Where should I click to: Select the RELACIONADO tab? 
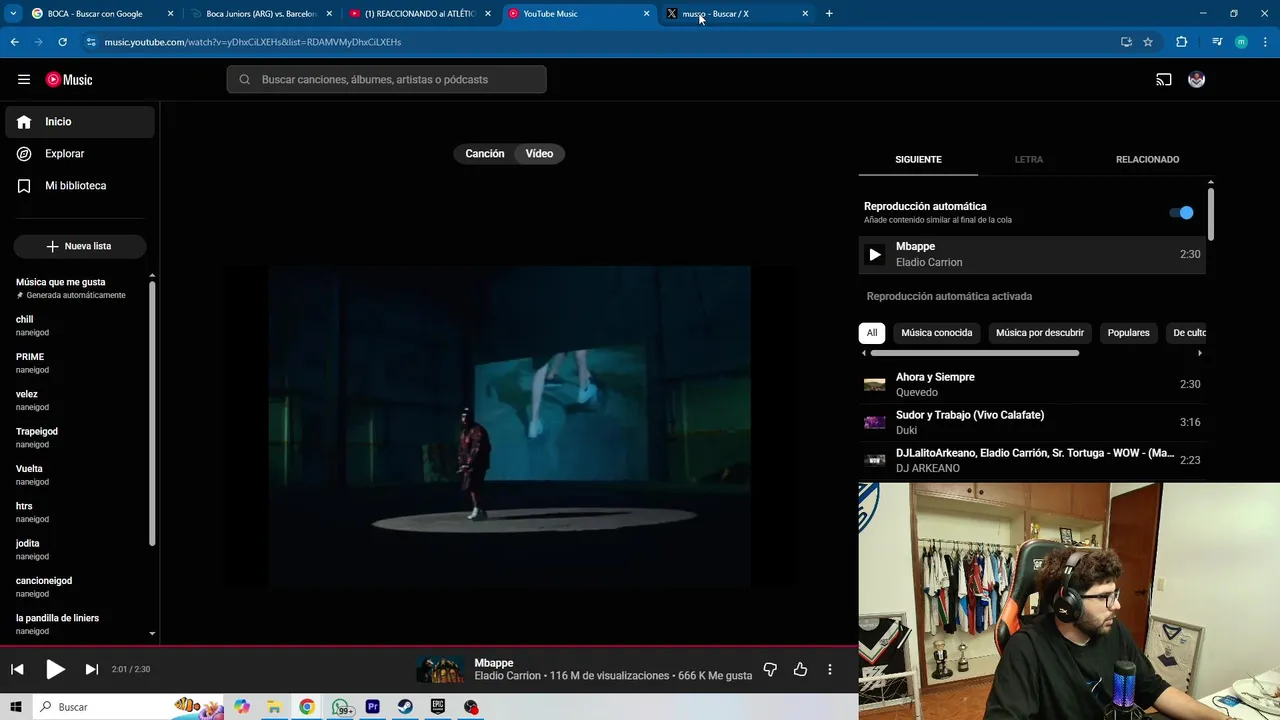(x=1147, y=160)
